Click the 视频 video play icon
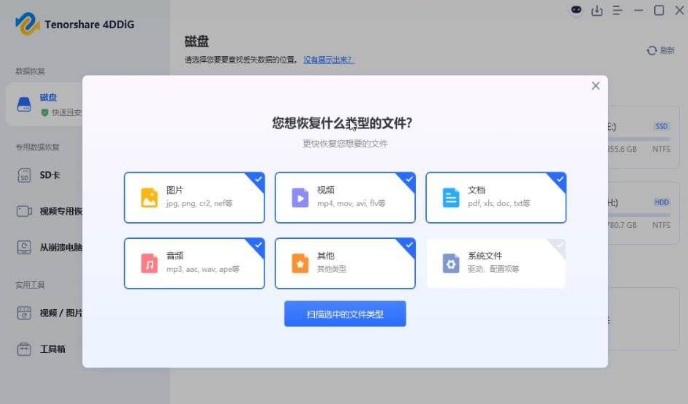The width and height of the screenshot is (688, 404). pyautogui.click(x=300, y=197)
